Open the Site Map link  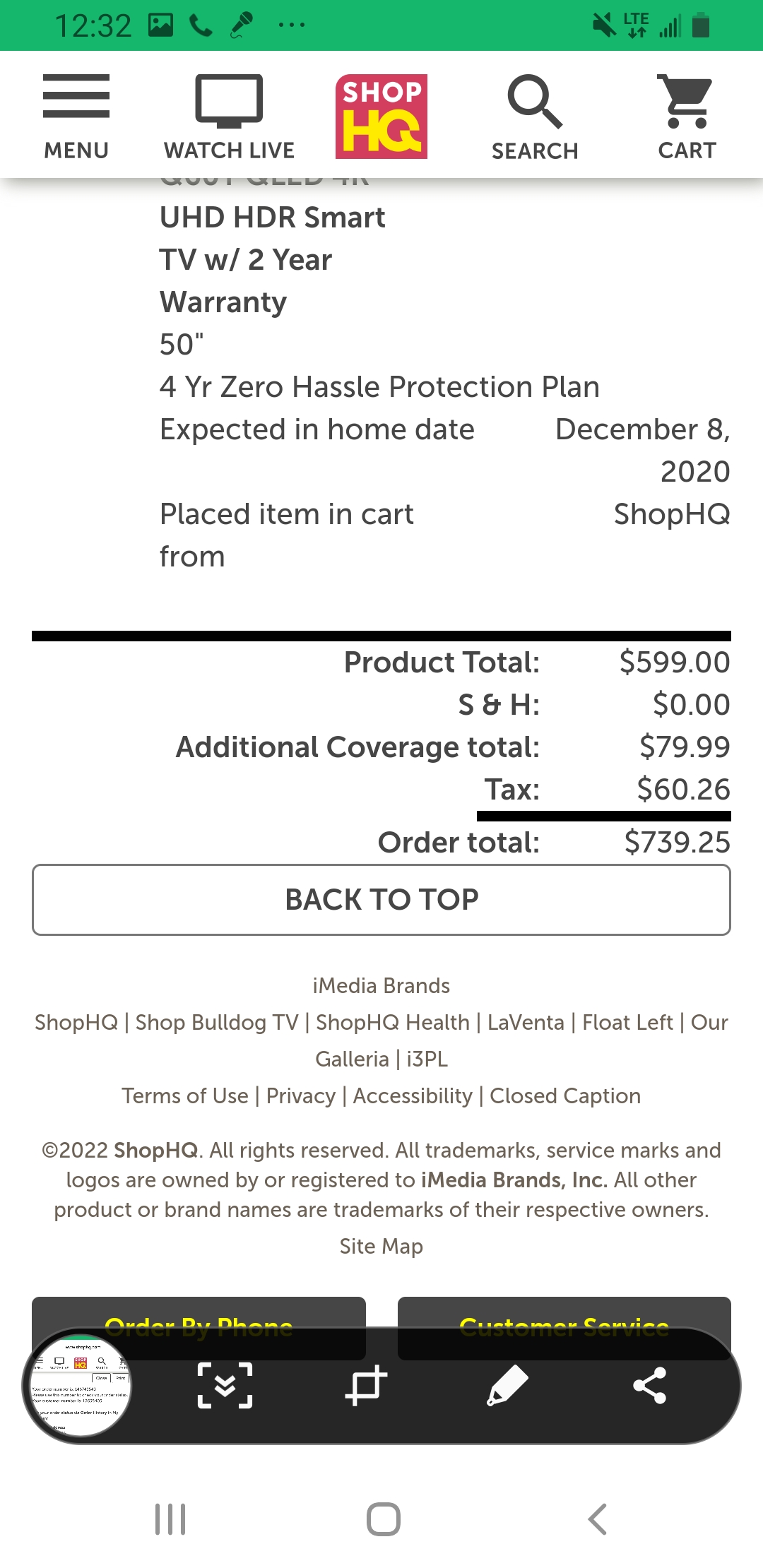381,1247
